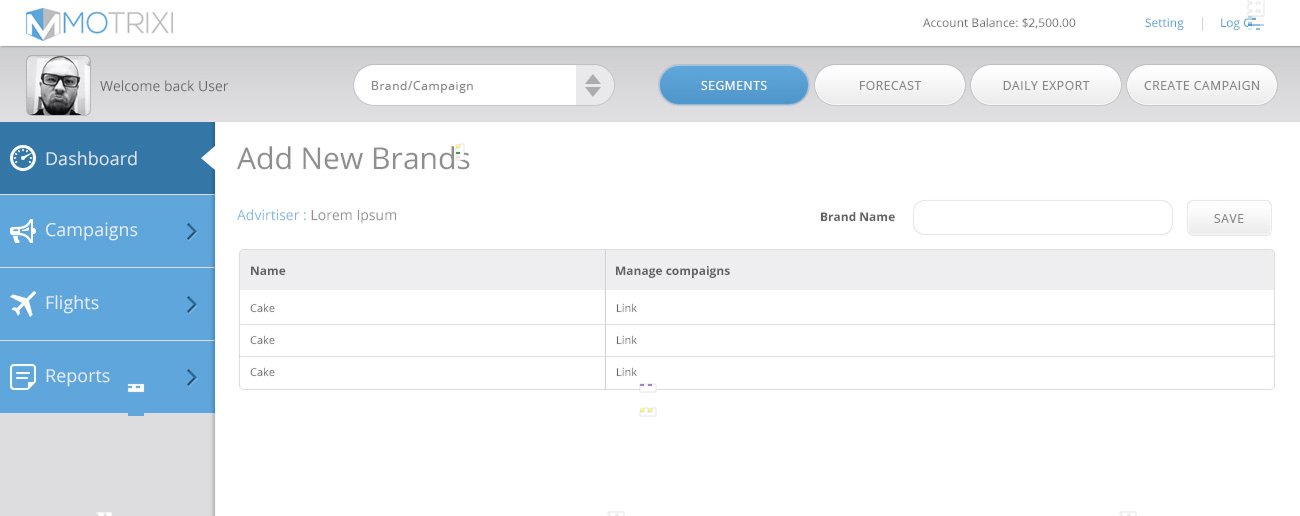Viewport: 1300px width, 516px height.
Task: Open Link in second Cake row
Action: 626,340
